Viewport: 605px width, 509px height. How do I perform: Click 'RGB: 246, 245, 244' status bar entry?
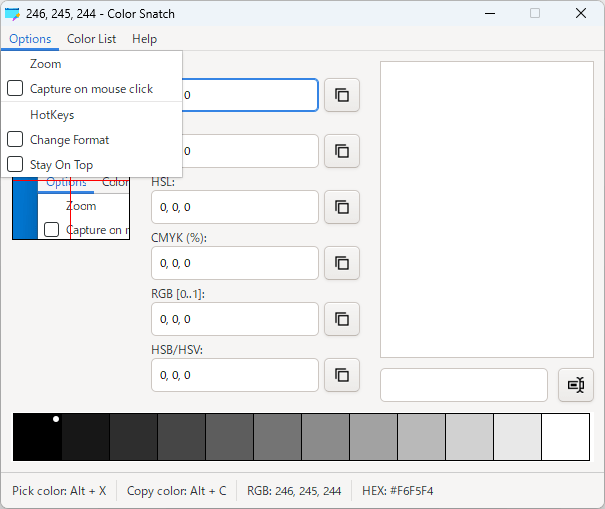(x=294, y=491)
